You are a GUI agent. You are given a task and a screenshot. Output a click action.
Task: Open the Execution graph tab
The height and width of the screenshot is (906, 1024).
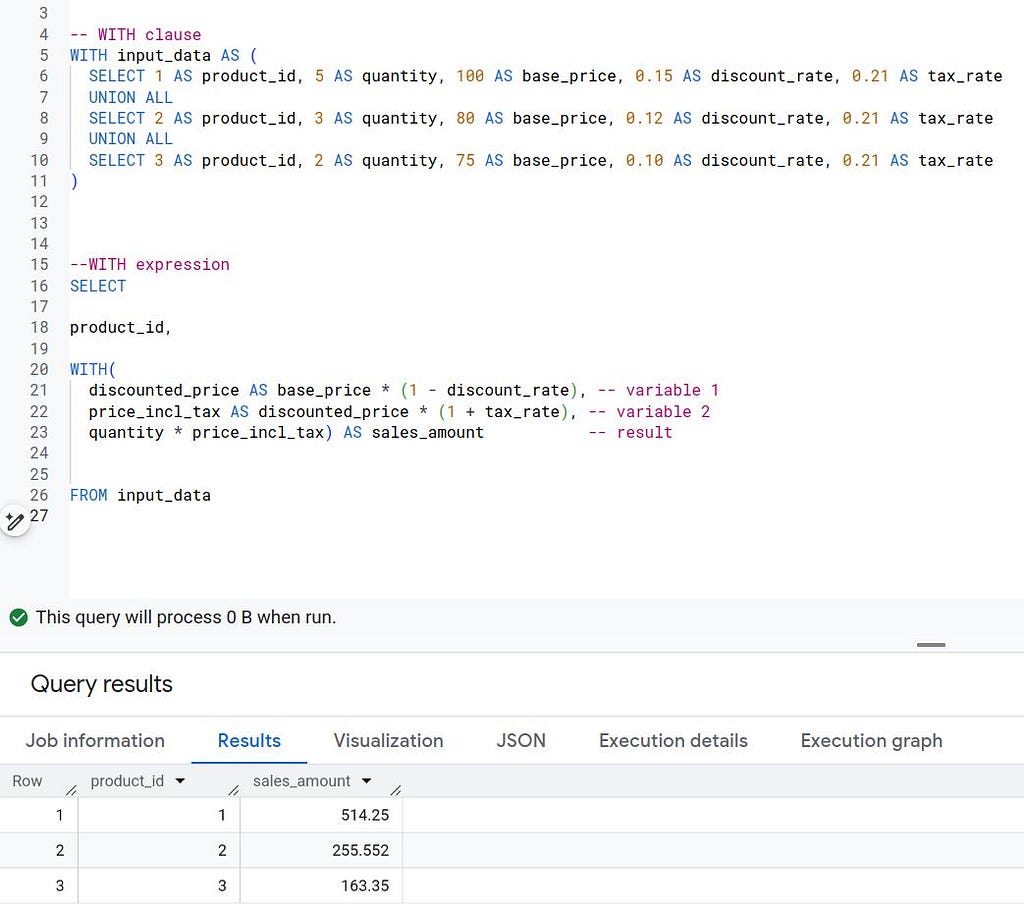point(871,741)
